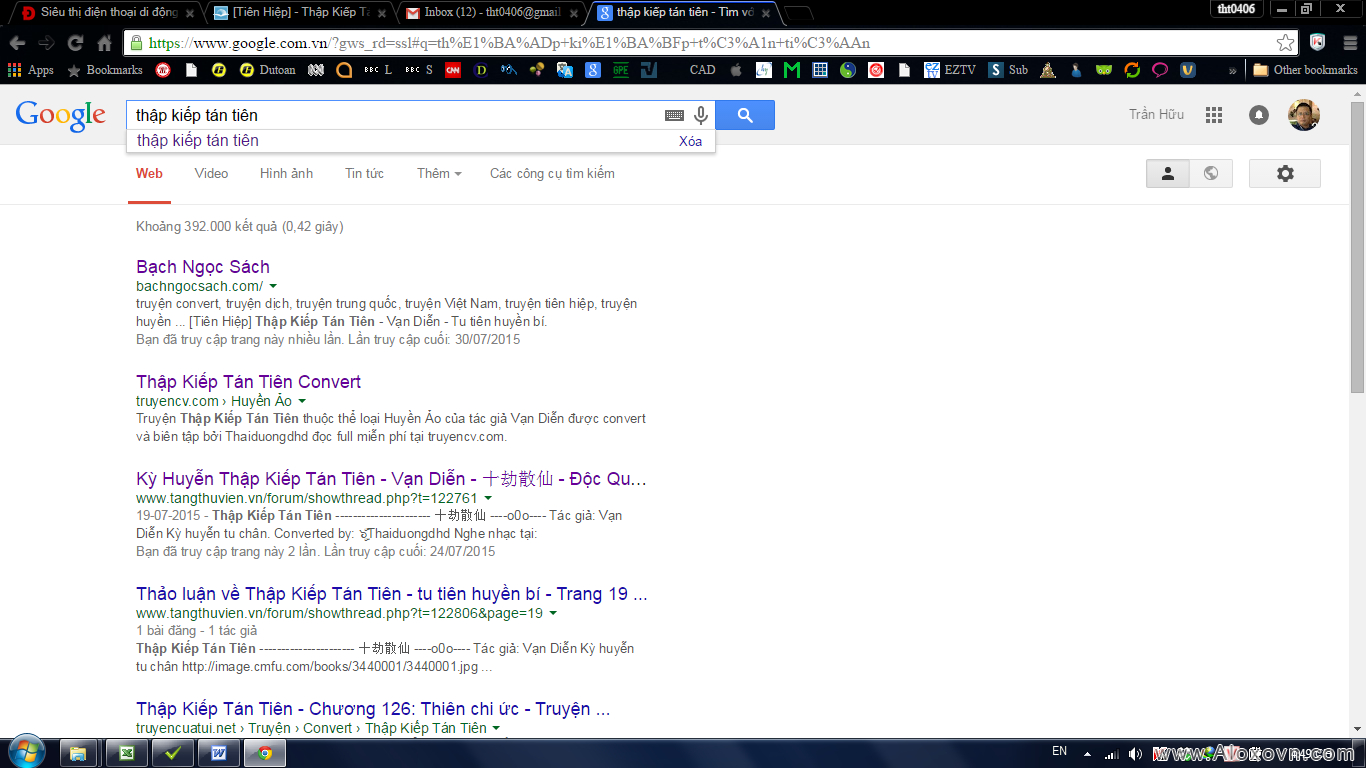Expand the dropdown arrow beside bachngocsach.com
This screenshot has height=768, width=1366.
pyautogui.click(x=273, y=285)
